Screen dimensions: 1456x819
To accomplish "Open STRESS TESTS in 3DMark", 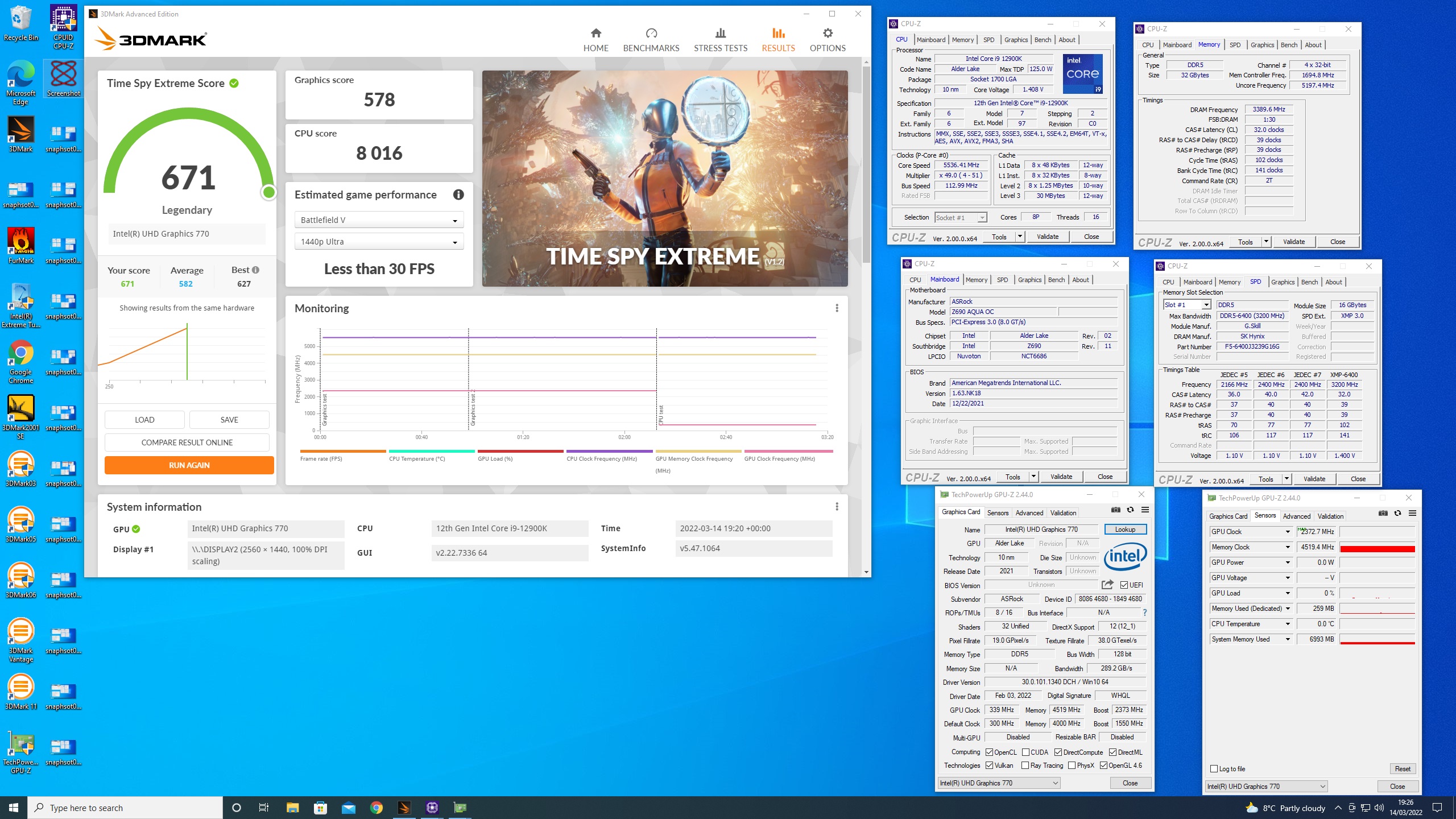I will 721,40.
